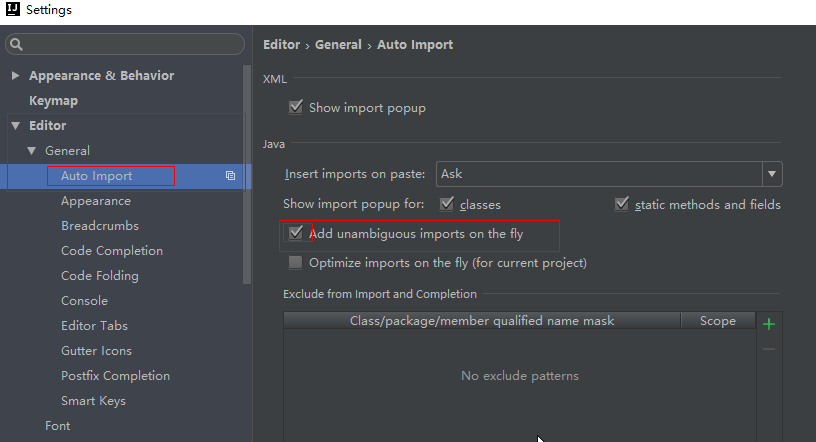Open the Insert imports on paste dropdown
The height and width of the screenshot is (442, 816).
click(772, 174)
